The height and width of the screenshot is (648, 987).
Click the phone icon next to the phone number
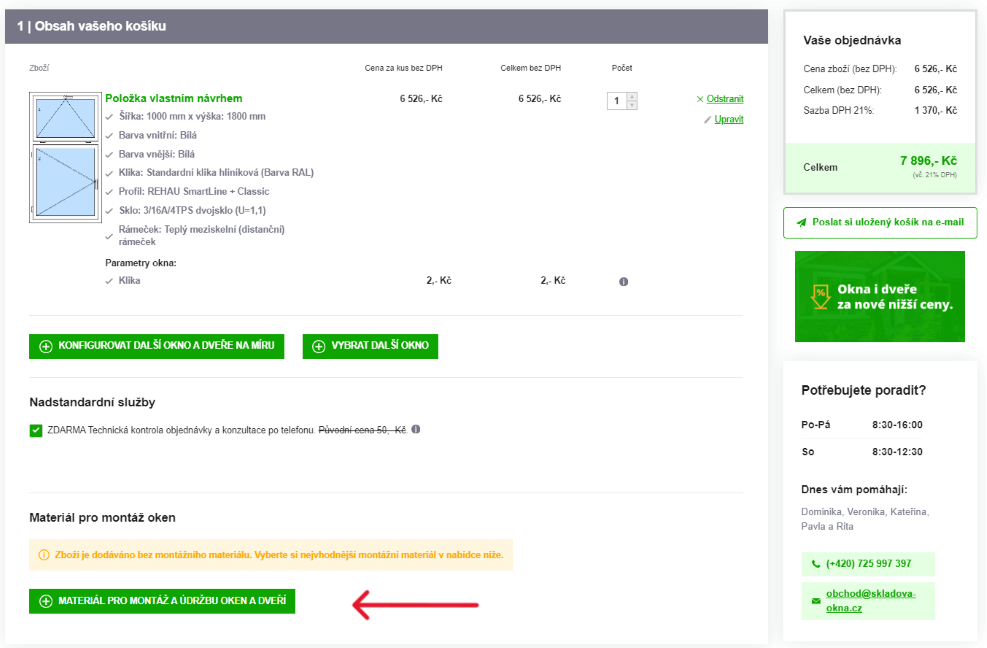(x=815, y=564)
